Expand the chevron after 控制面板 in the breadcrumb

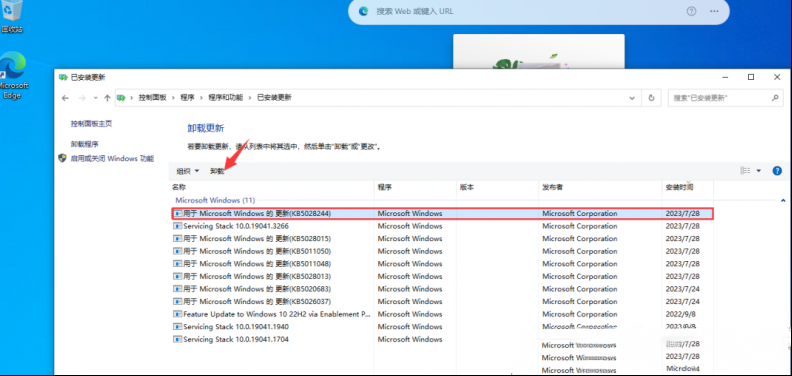tap(173, 98)
